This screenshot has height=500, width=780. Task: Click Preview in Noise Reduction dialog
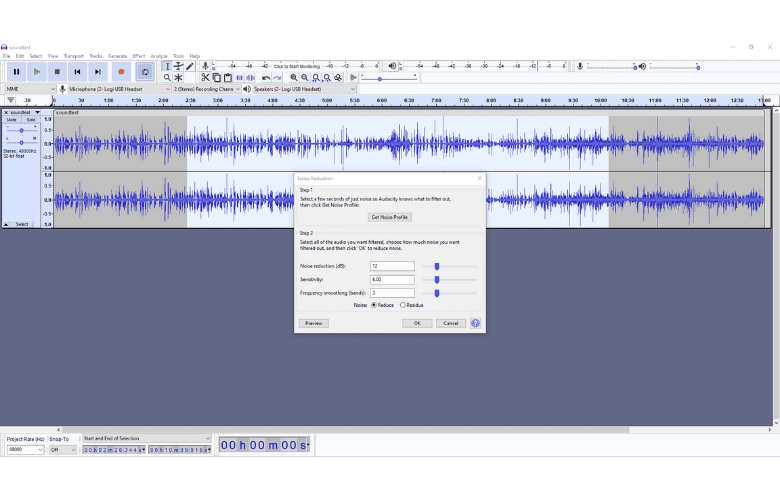313,323
